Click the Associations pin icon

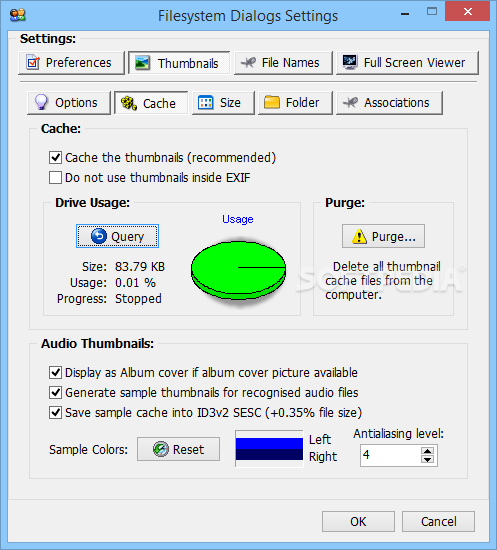[x=350, y=102]
